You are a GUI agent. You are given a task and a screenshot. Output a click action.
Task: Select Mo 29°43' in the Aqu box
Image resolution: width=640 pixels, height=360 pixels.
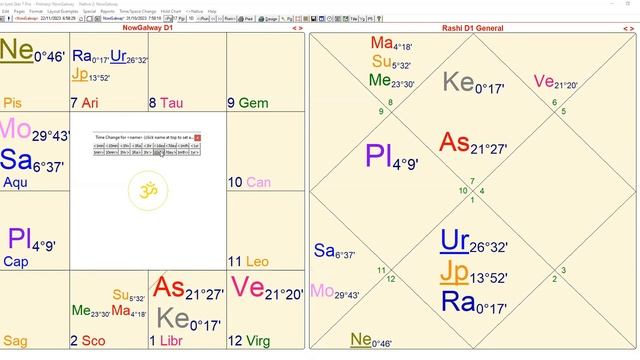[x=35, y=130]
